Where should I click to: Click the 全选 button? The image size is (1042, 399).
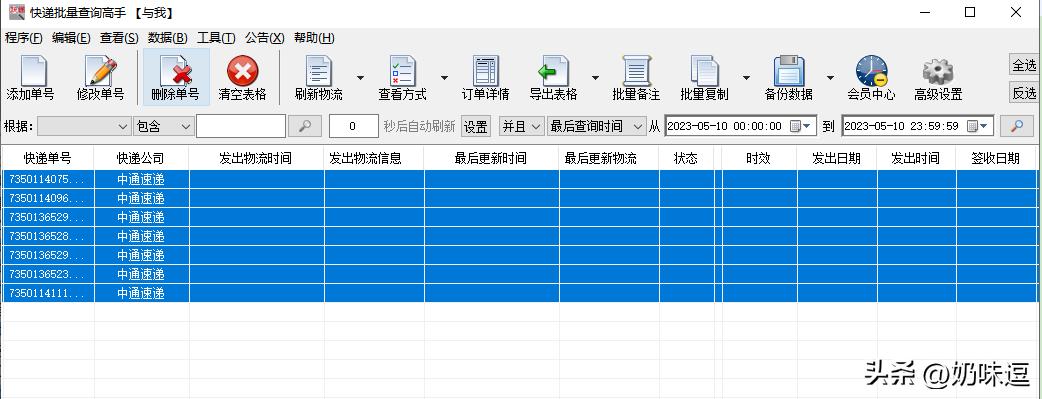1024,65
